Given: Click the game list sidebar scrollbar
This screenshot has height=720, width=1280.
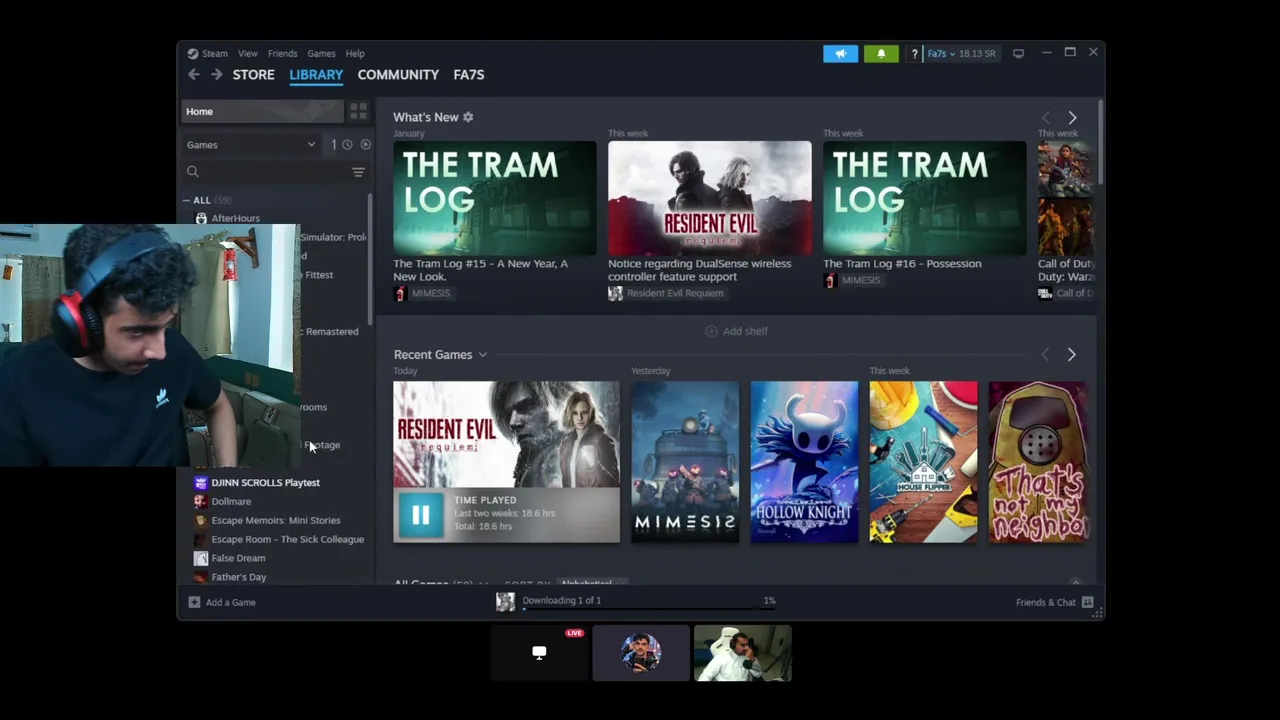Looking at the screenshot, I should click(x=371, y=260).
